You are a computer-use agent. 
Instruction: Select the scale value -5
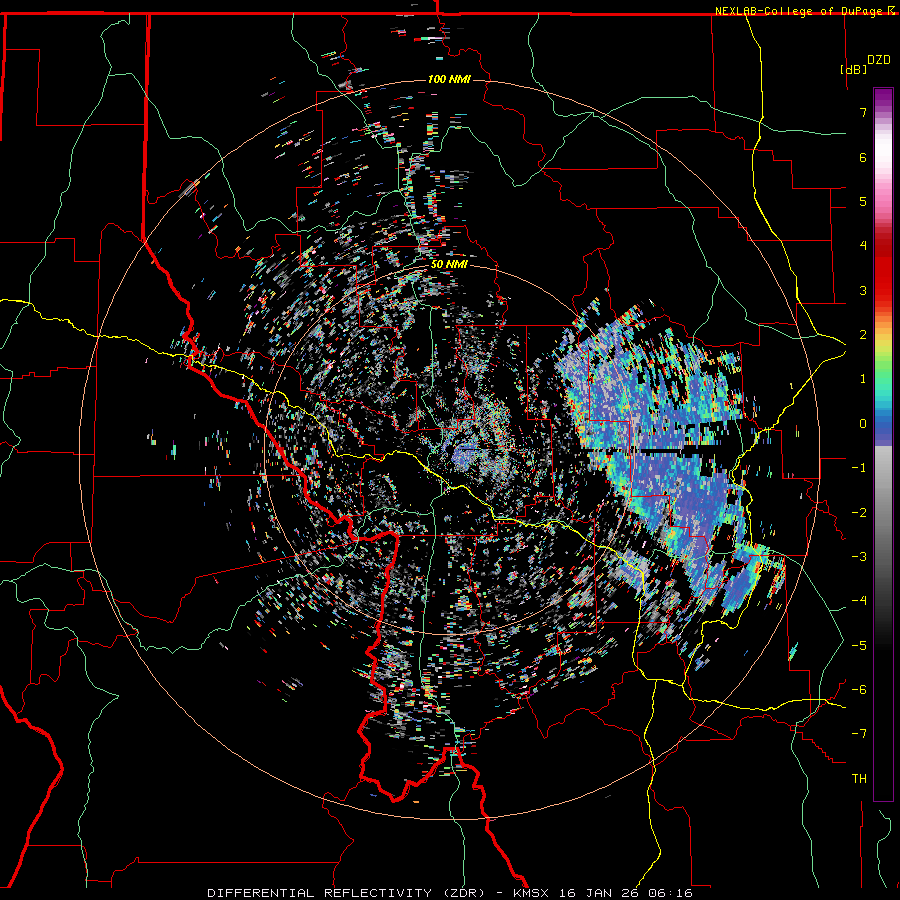click(x=859, y=646)
